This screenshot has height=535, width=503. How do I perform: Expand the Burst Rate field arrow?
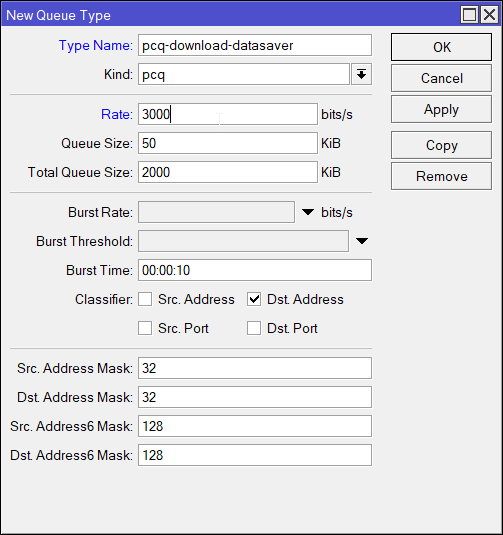tap(308, 212)
